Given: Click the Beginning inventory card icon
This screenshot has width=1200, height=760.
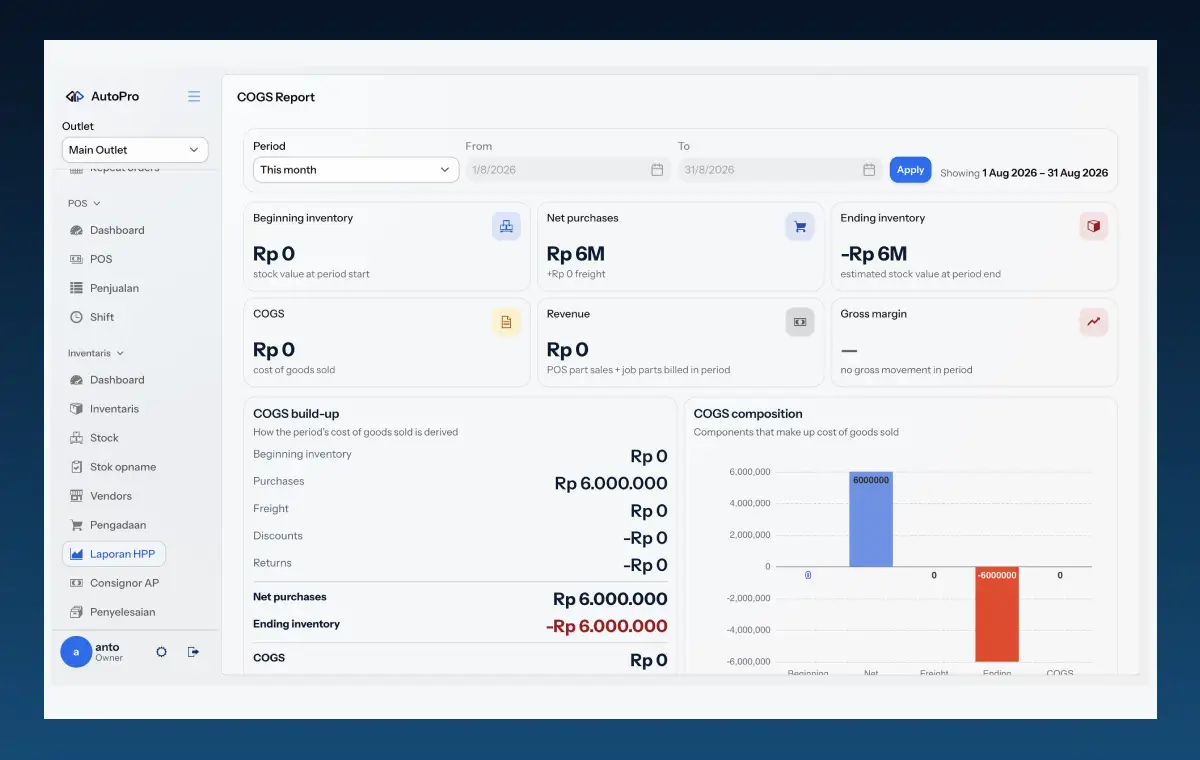Looking at the screenshot, I should [x=506, y=226].
